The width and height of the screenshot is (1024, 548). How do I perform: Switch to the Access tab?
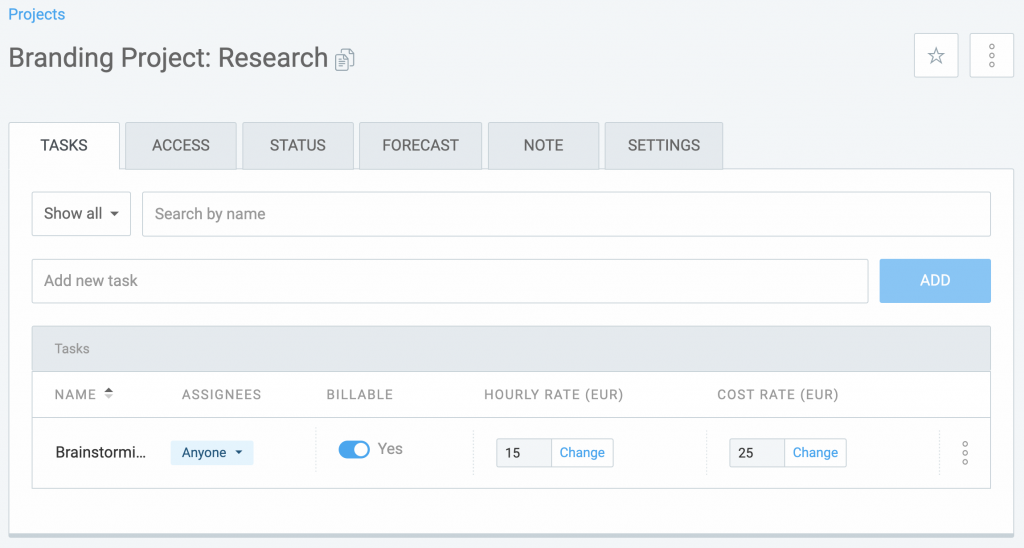(181, 145)
